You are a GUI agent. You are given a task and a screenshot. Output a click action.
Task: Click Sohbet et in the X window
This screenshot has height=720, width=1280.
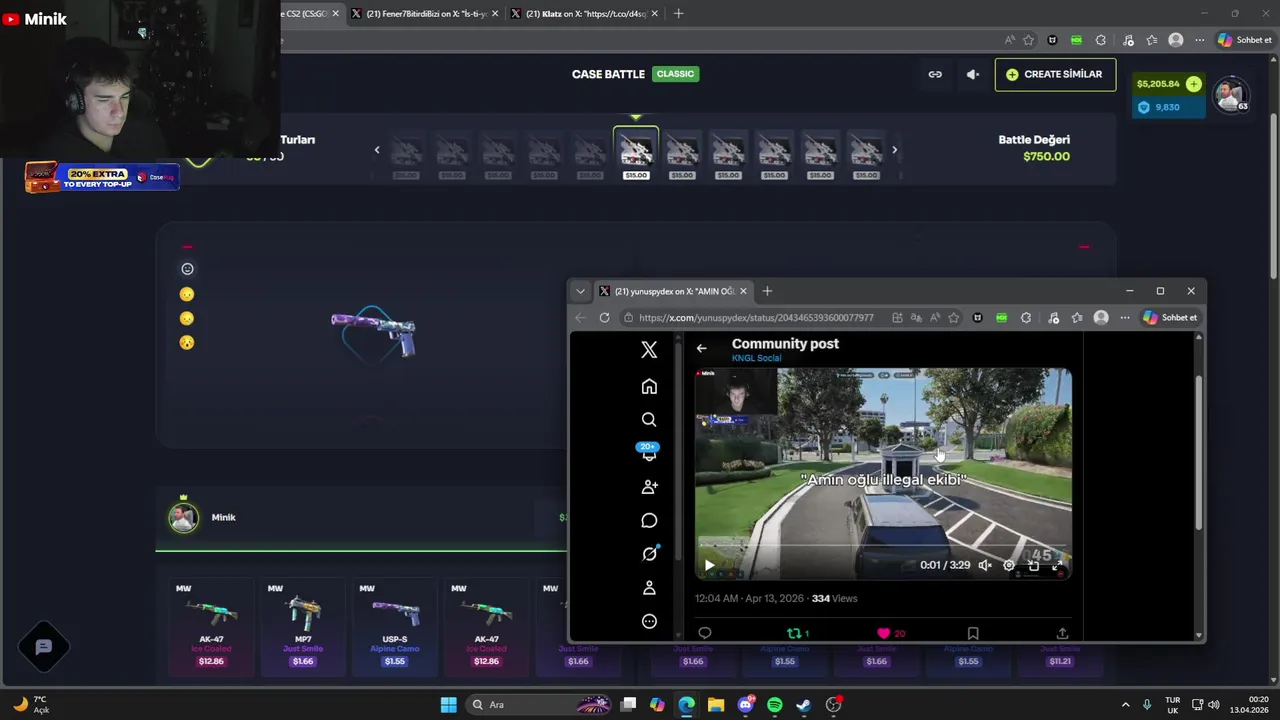(1170, 317)
